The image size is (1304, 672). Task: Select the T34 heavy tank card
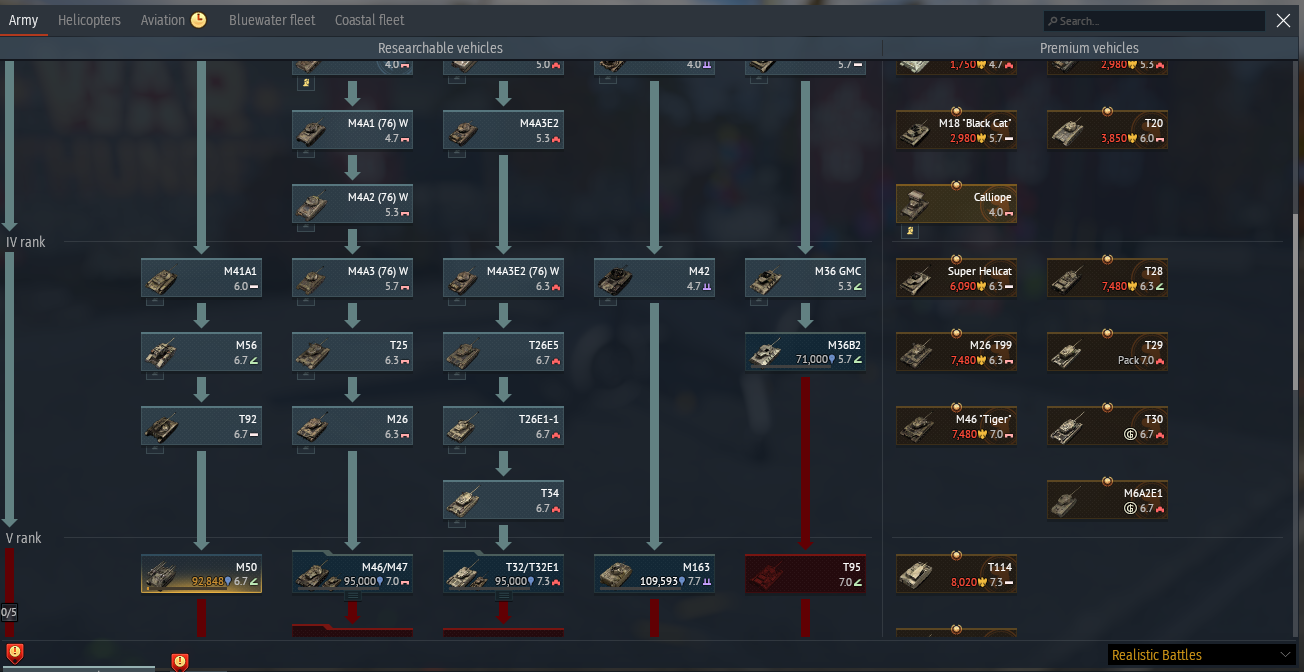pyautogui.click(x=503, y=500)
